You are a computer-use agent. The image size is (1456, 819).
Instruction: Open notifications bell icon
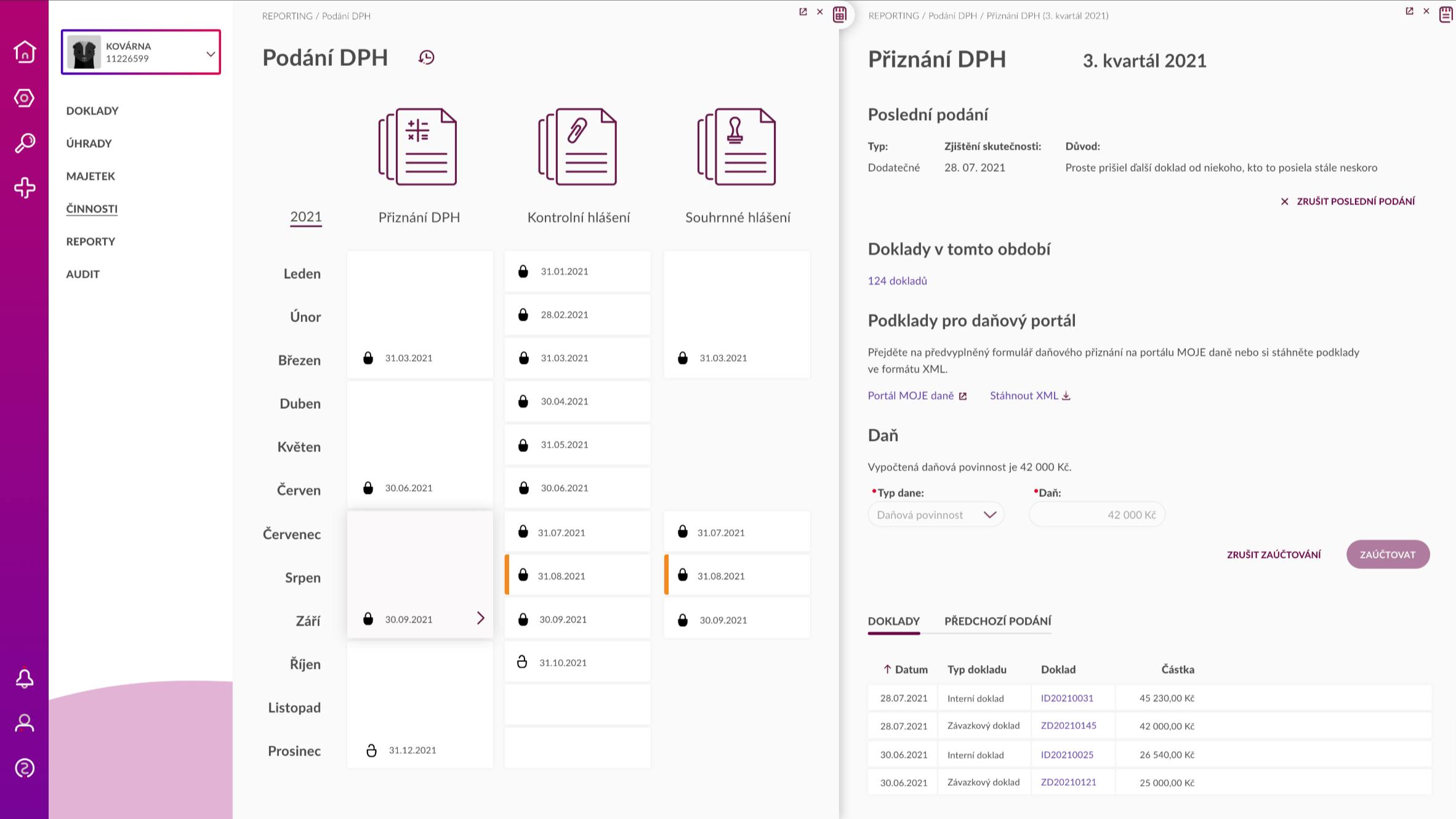click(25, 679)
